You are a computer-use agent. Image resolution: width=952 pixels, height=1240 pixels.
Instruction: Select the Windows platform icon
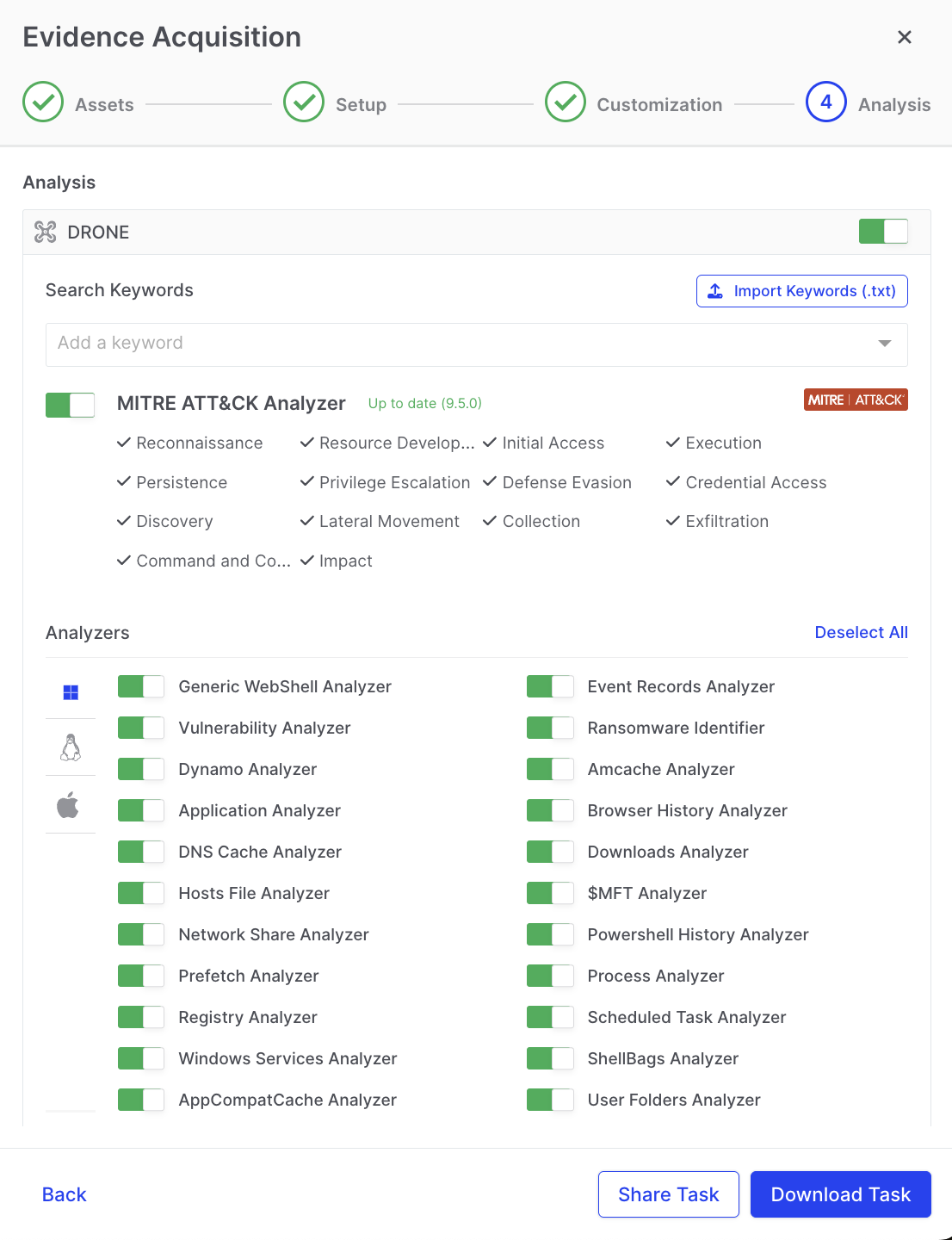click(71, 692)
